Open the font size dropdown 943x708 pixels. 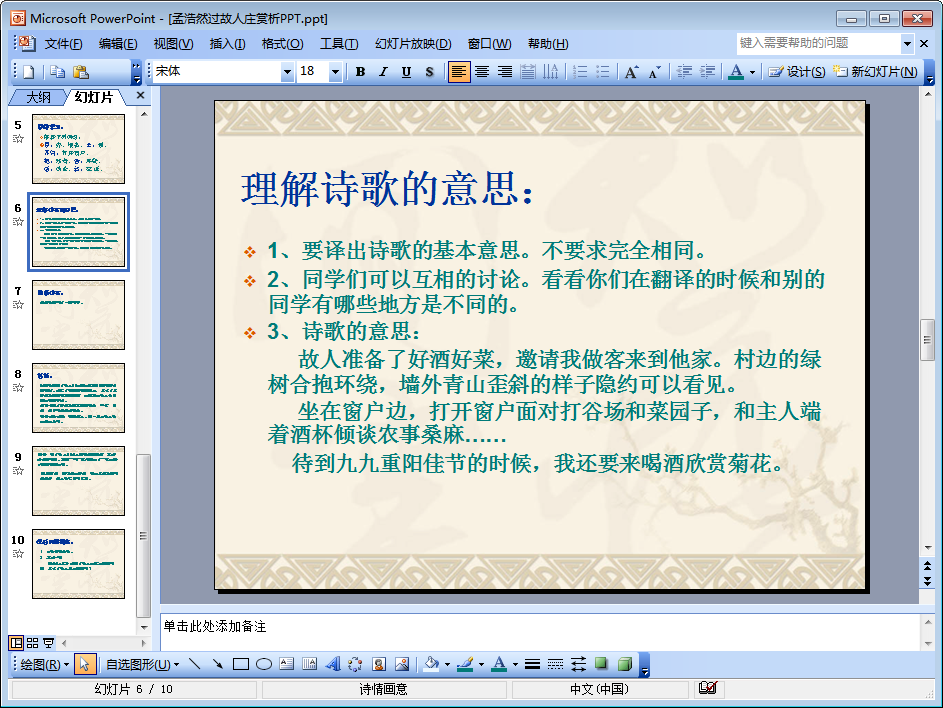coord(336,72)
